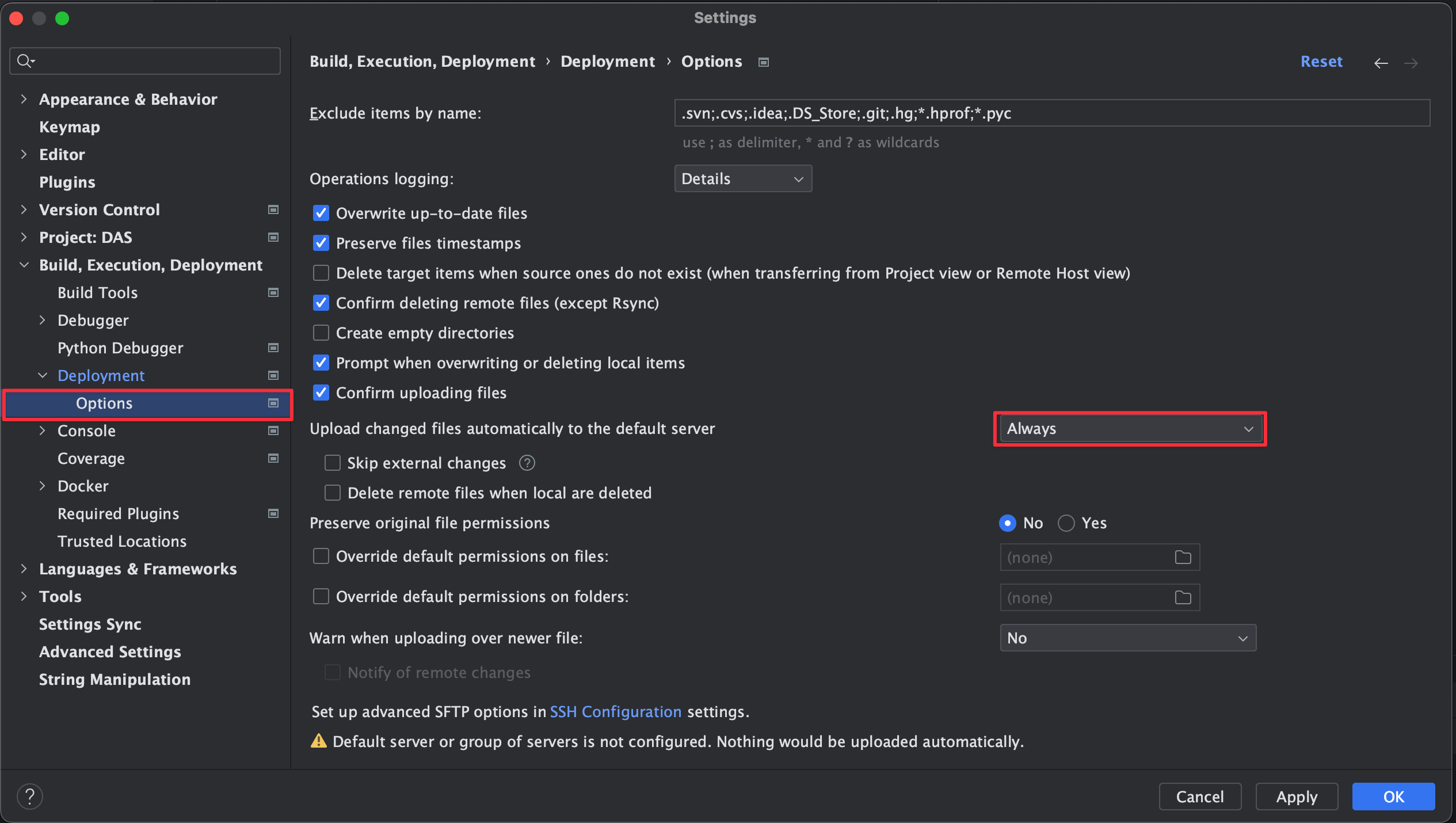Click help icon beside Skip external changes
Image resolution: width=1456 pixels, height=823 pixels.
click(x=527, y=463)
